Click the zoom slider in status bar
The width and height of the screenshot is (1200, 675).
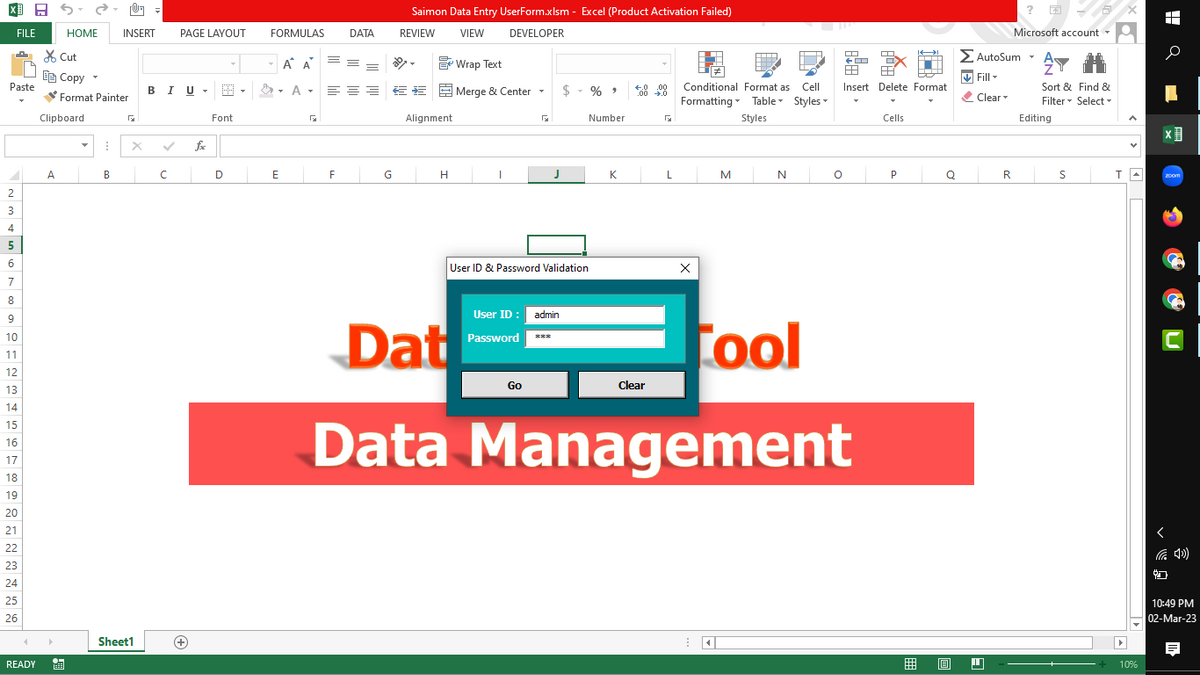click(1052, 664)
